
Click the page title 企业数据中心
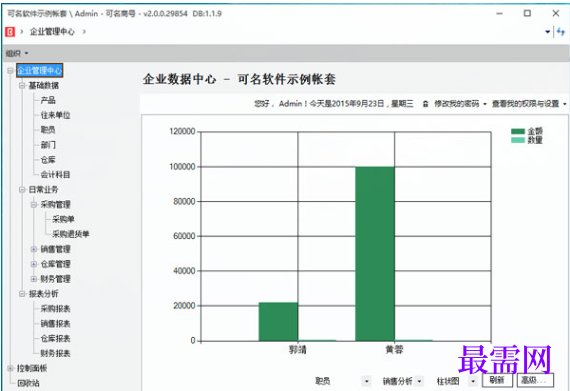click(x=180, y=79)
